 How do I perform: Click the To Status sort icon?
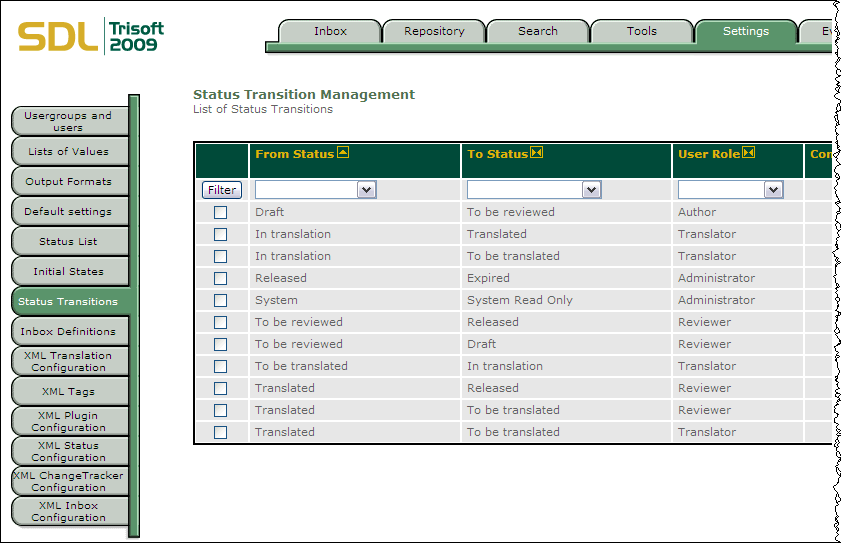point(537,153)
